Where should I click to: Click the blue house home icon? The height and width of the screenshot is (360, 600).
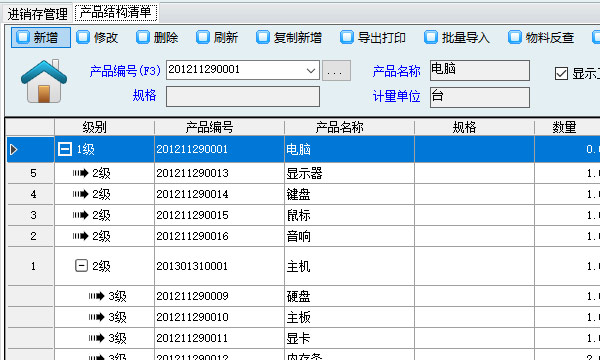pyautogui.click(x=44, y=81)
